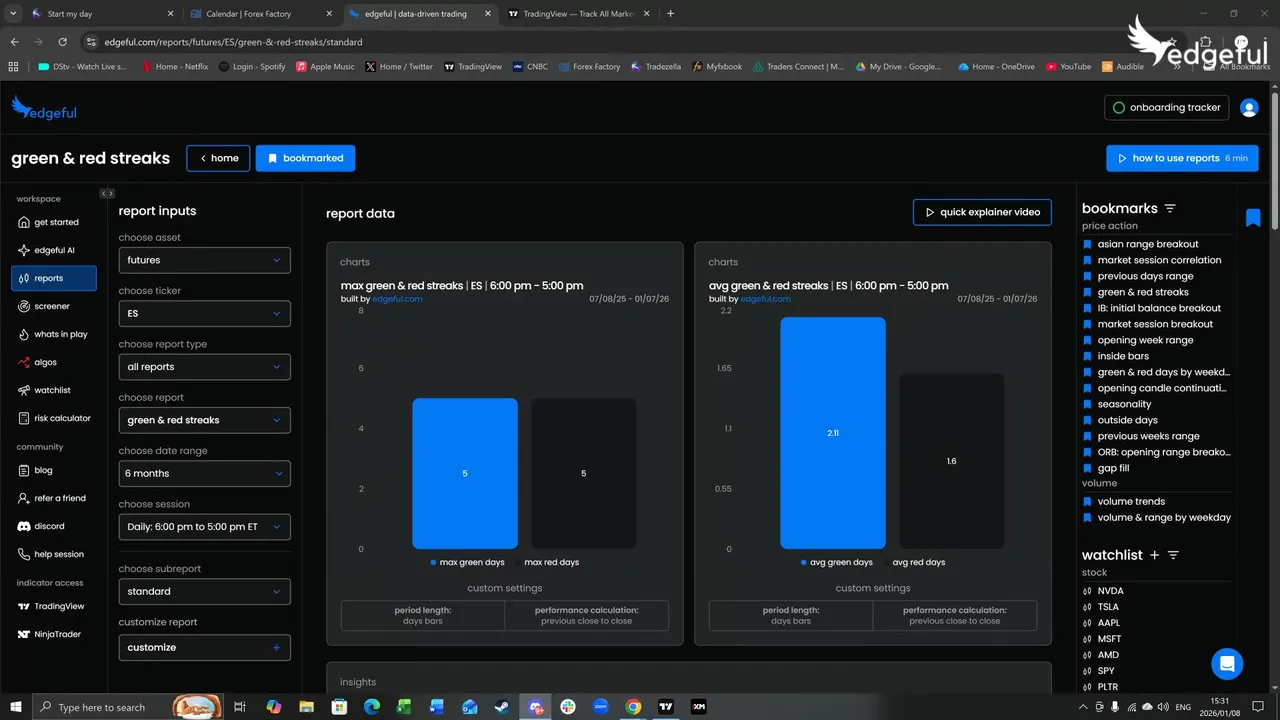This screenshot has width=1280, height=720.
Task: Toggle avg red days legend series
Action: (913, 562)
